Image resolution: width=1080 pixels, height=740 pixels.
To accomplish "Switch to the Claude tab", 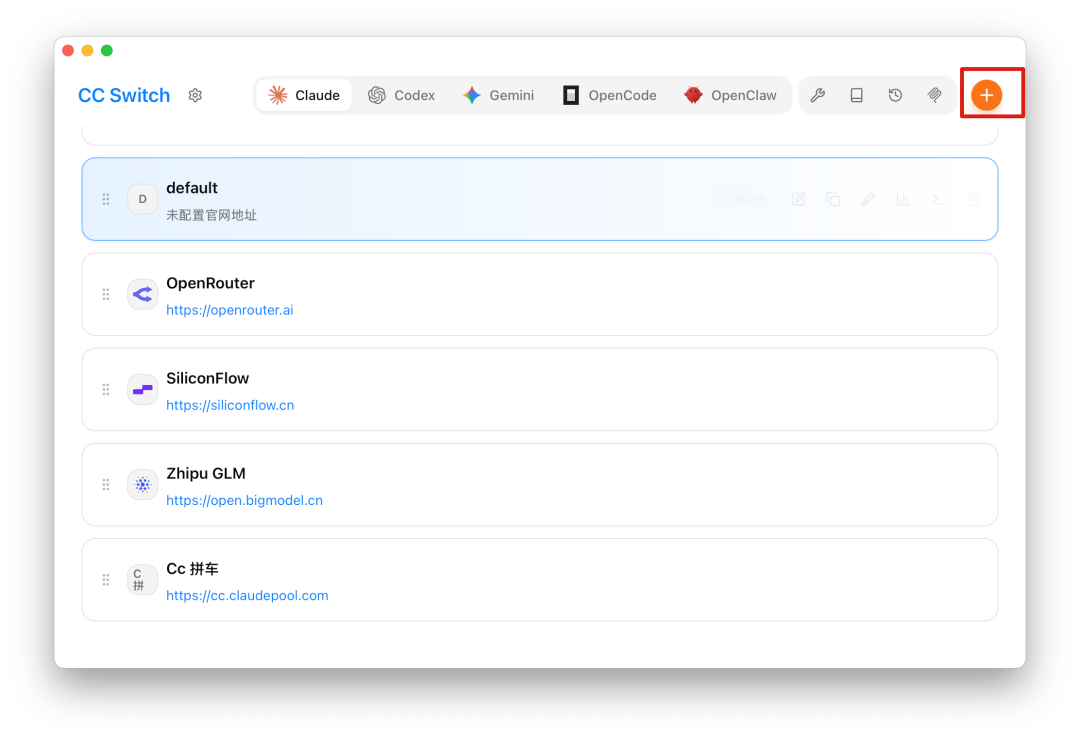I will pyautogui.click(x=304, y=95).
